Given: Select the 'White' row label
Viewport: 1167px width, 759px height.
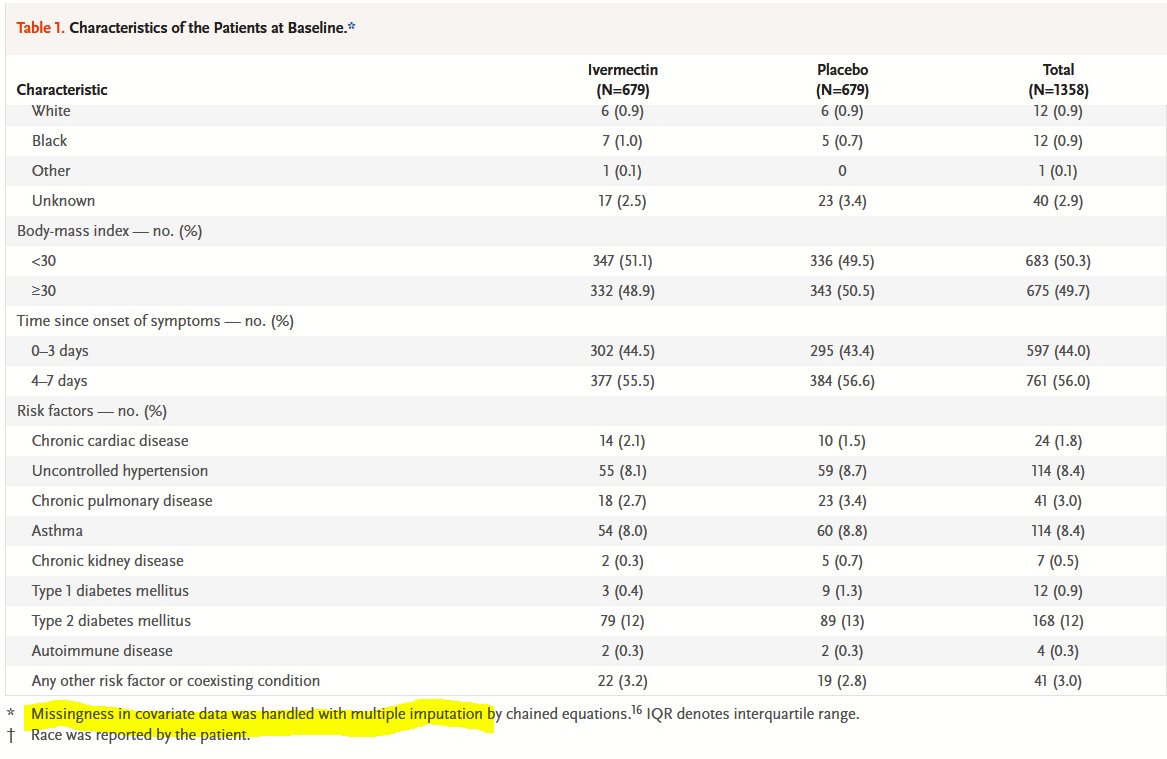Looking at the screenshot, I should (x=51, y=111).
